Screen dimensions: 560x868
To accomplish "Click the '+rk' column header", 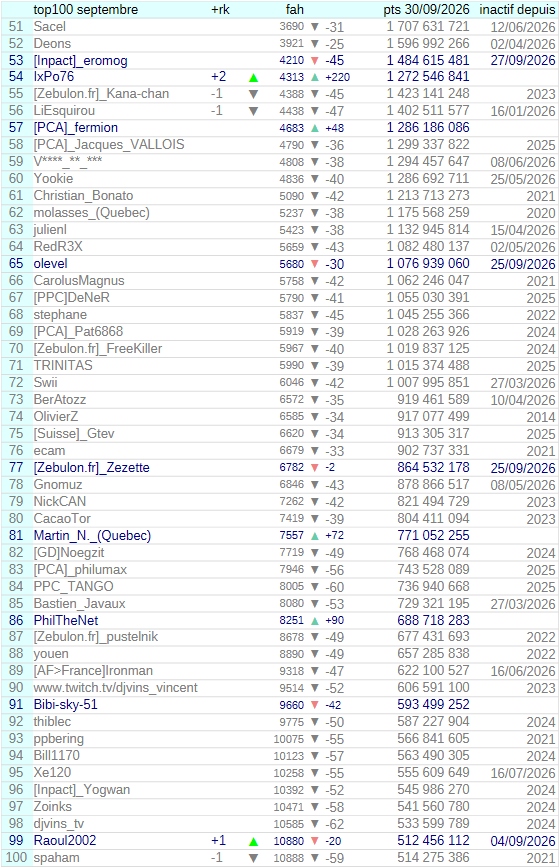I will pos(220,9).
